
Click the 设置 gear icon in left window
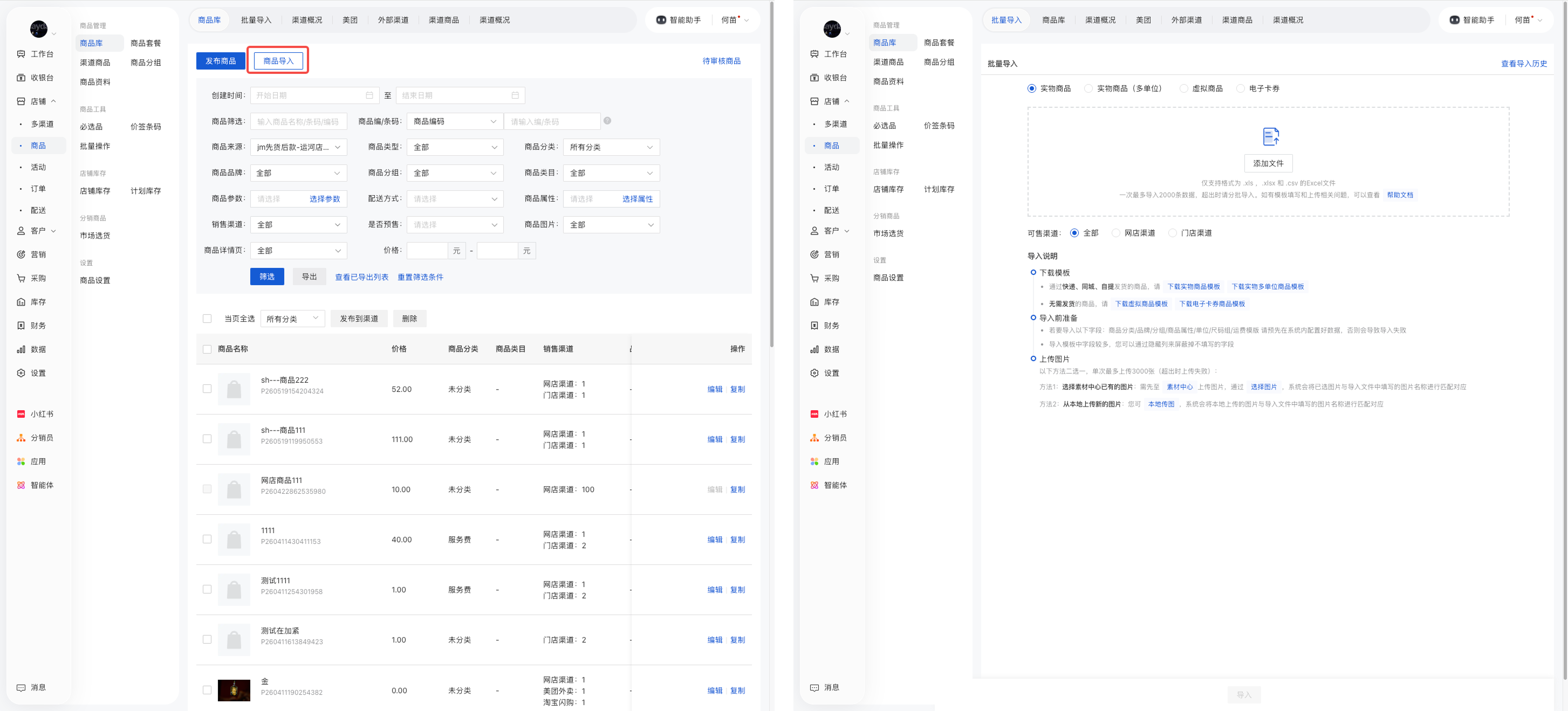[21, 374]
